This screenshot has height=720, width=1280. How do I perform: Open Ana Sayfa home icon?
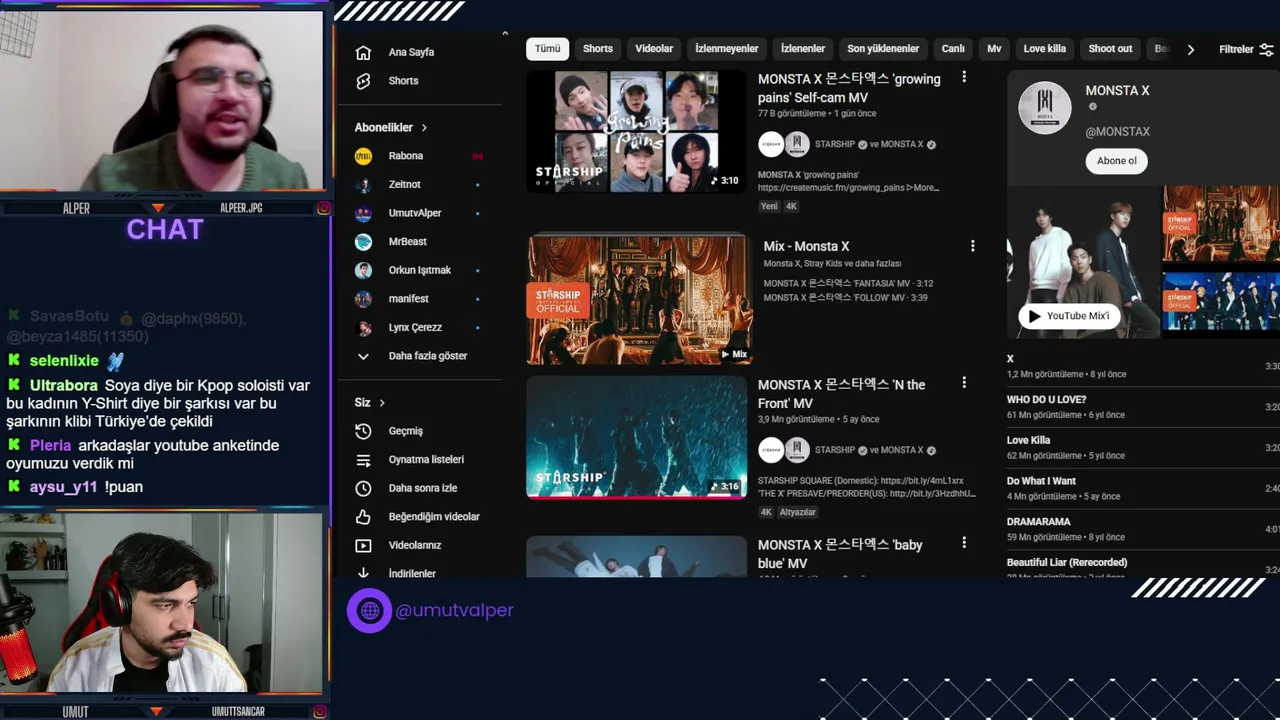(363, 52)
